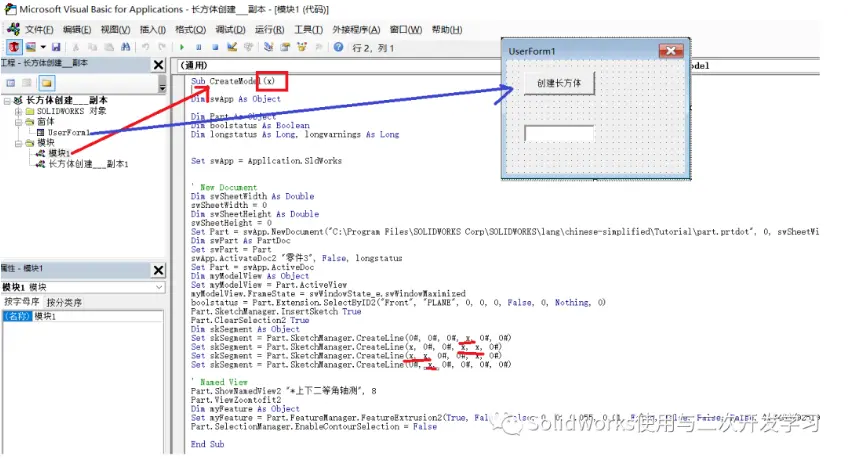Run the macro with the green play icon

coord(182,47)
